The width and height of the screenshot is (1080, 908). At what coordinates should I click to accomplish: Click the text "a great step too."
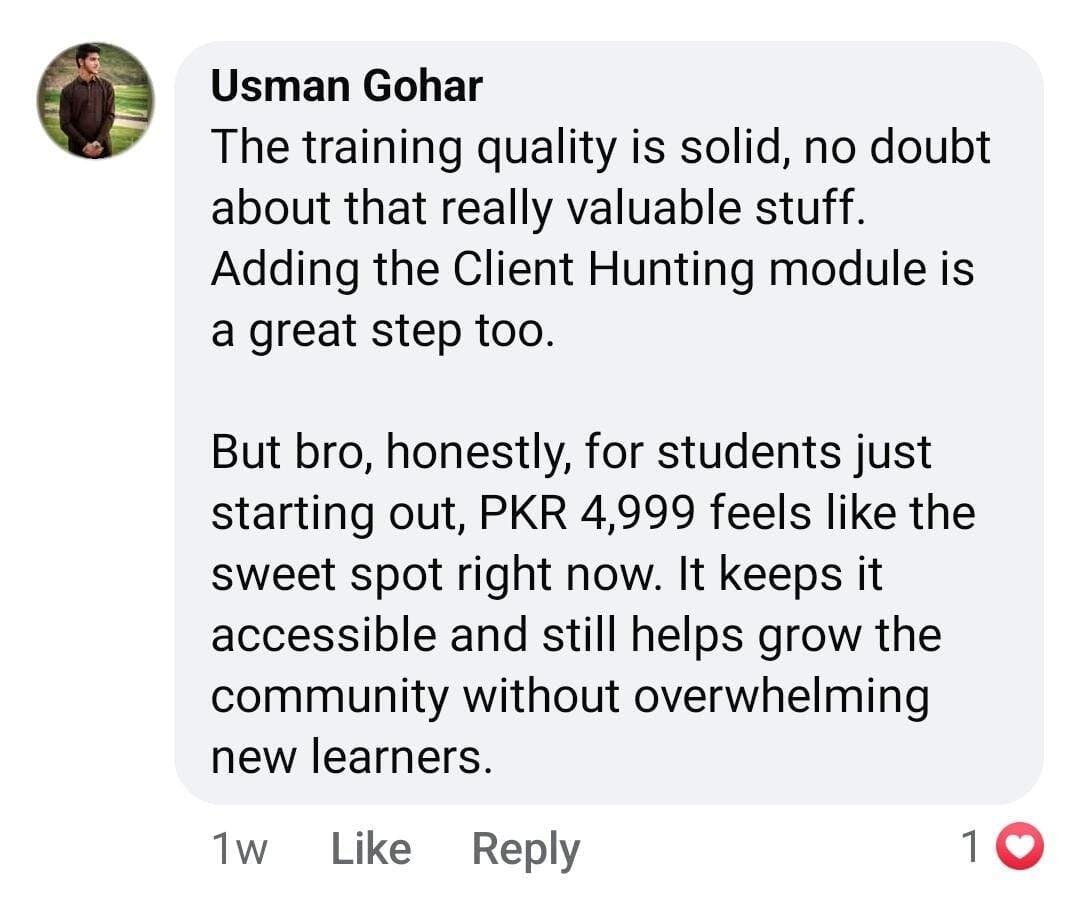[381, 331]
